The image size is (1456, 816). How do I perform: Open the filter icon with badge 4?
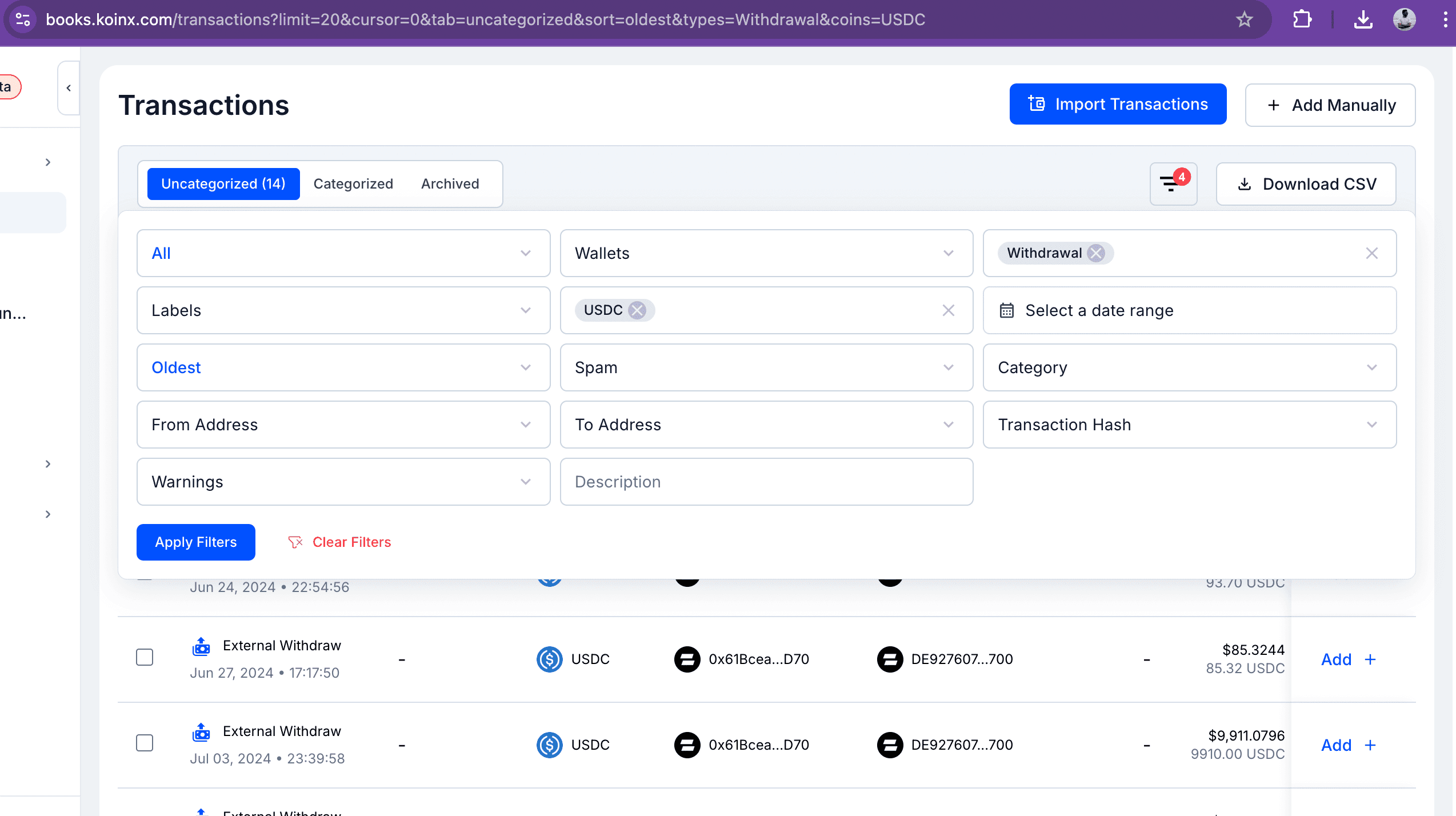pyautogui.click(x=1173, y=184)
